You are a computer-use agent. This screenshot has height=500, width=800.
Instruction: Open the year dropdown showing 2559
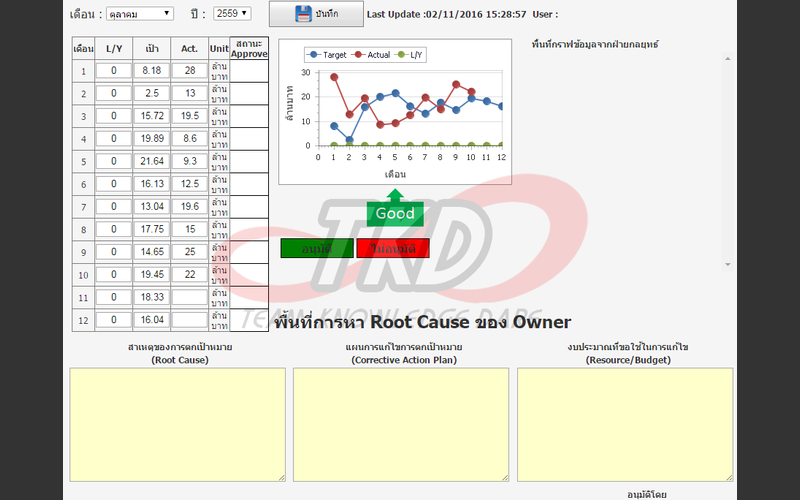[x=232, y=13]
